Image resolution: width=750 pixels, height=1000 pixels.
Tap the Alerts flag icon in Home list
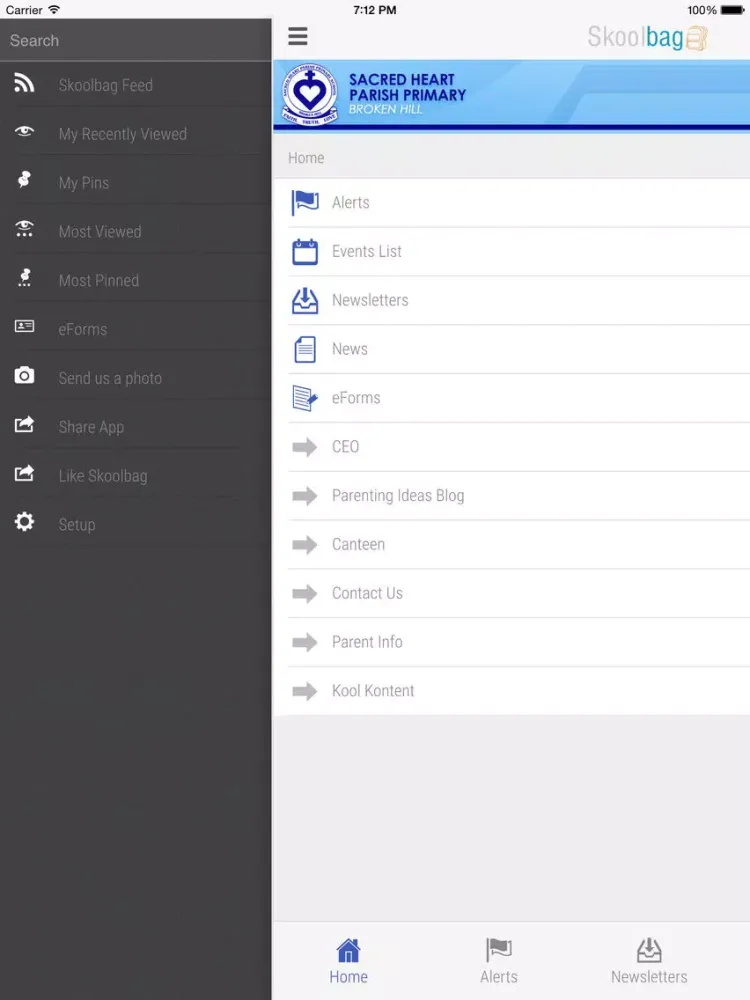[305, 203]
